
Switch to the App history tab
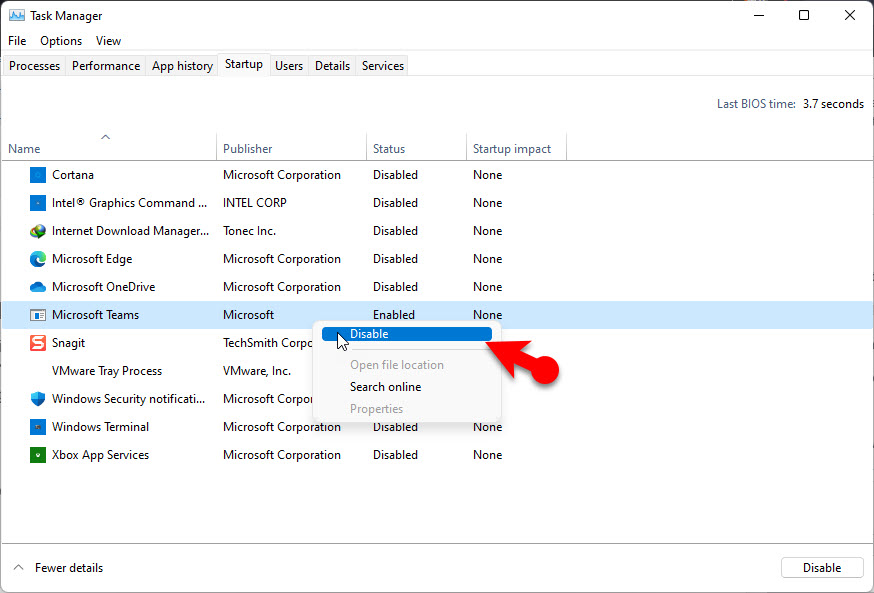pos(182,66)
